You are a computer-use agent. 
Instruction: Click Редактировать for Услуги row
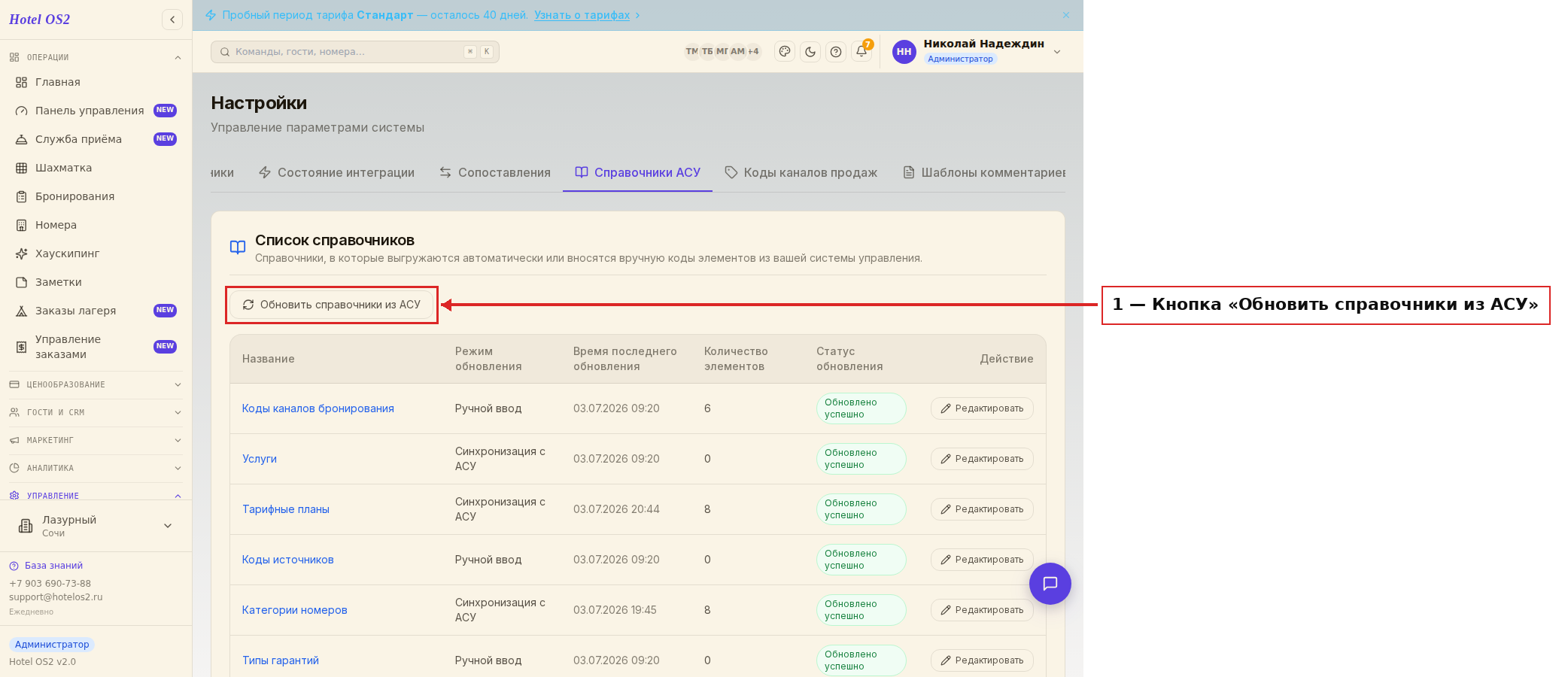tap(982, 459)
